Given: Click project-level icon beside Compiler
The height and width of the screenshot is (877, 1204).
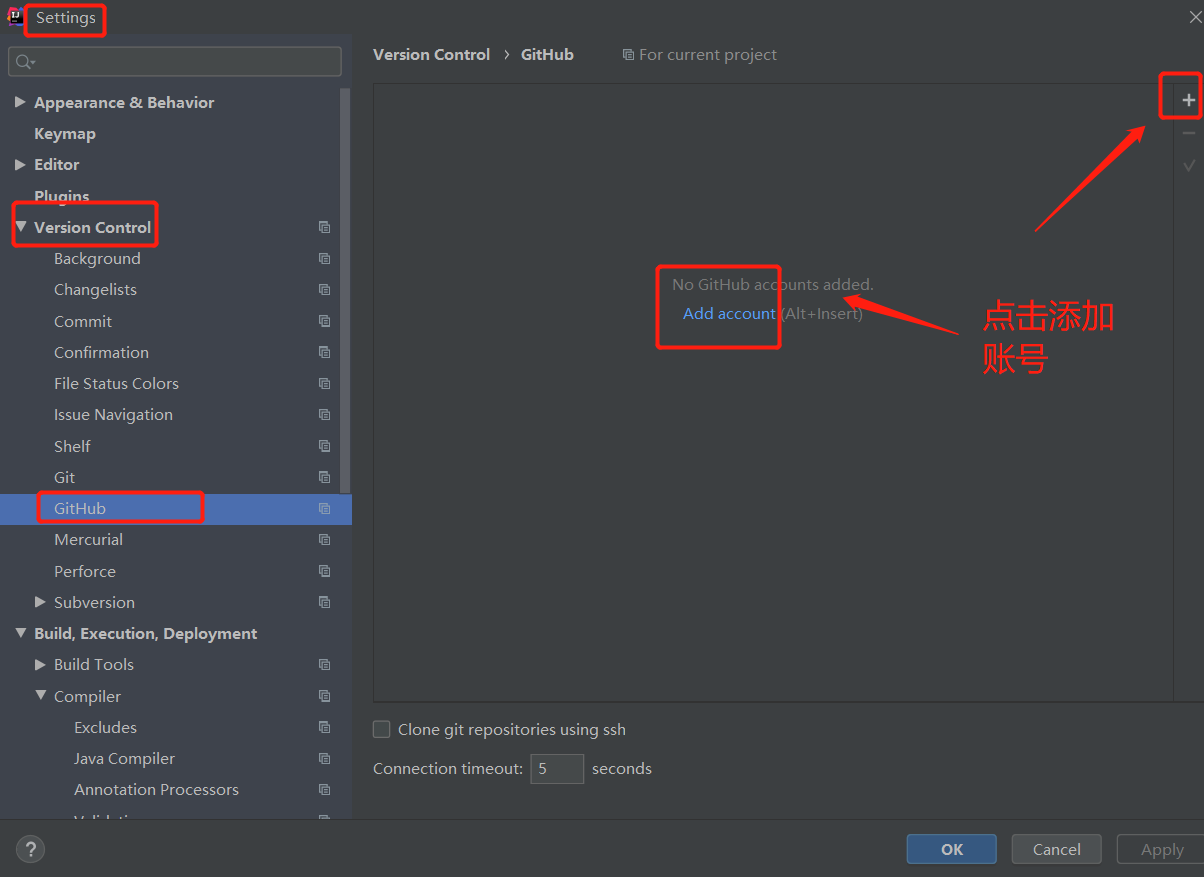Looking at the screenshot, I should point(324,696).
